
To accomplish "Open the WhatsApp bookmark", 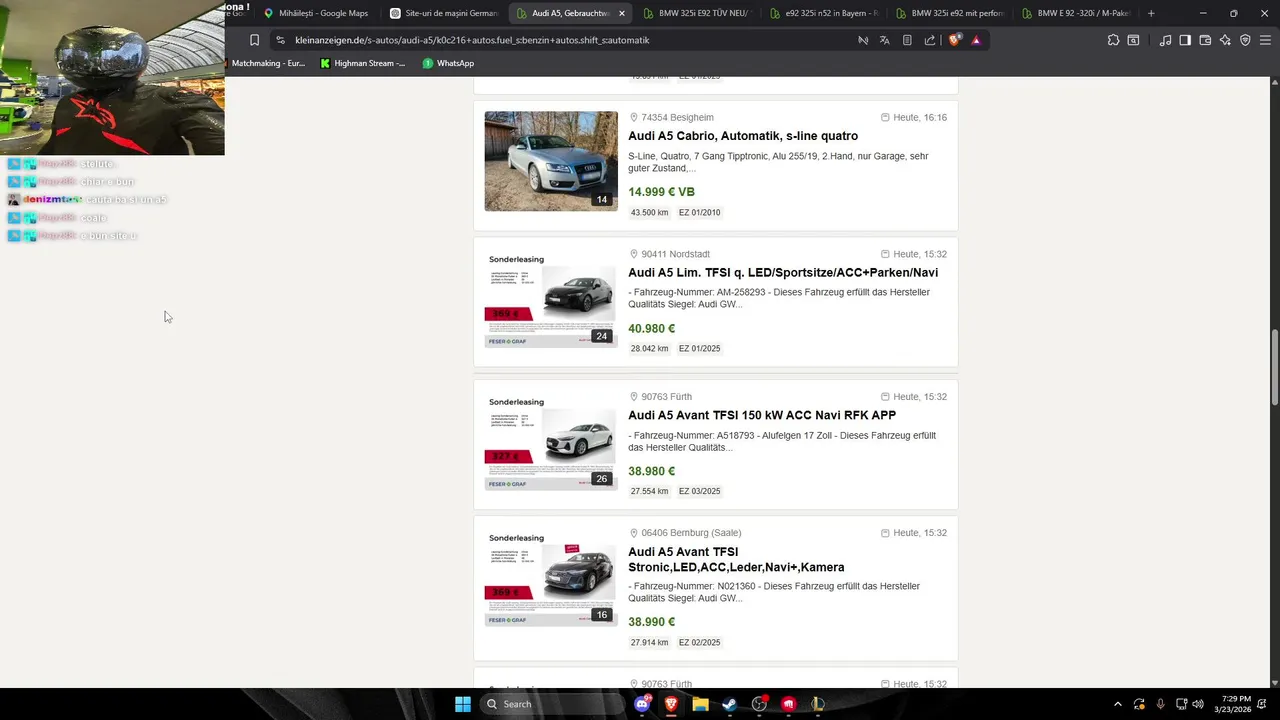I will [448, 63].
